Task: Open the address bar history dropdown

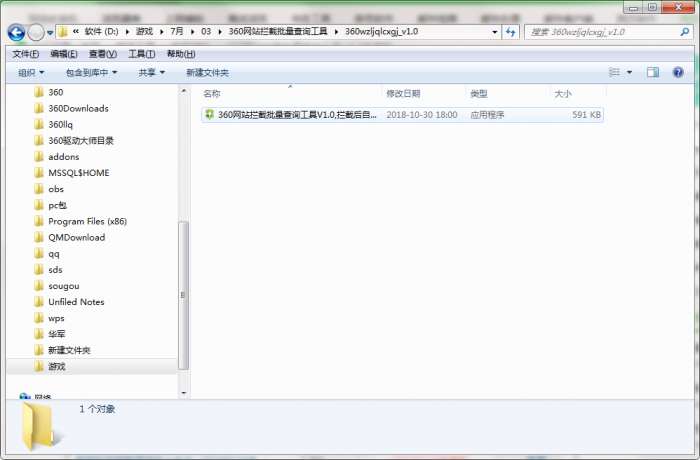Action: (x=495, y=32)
